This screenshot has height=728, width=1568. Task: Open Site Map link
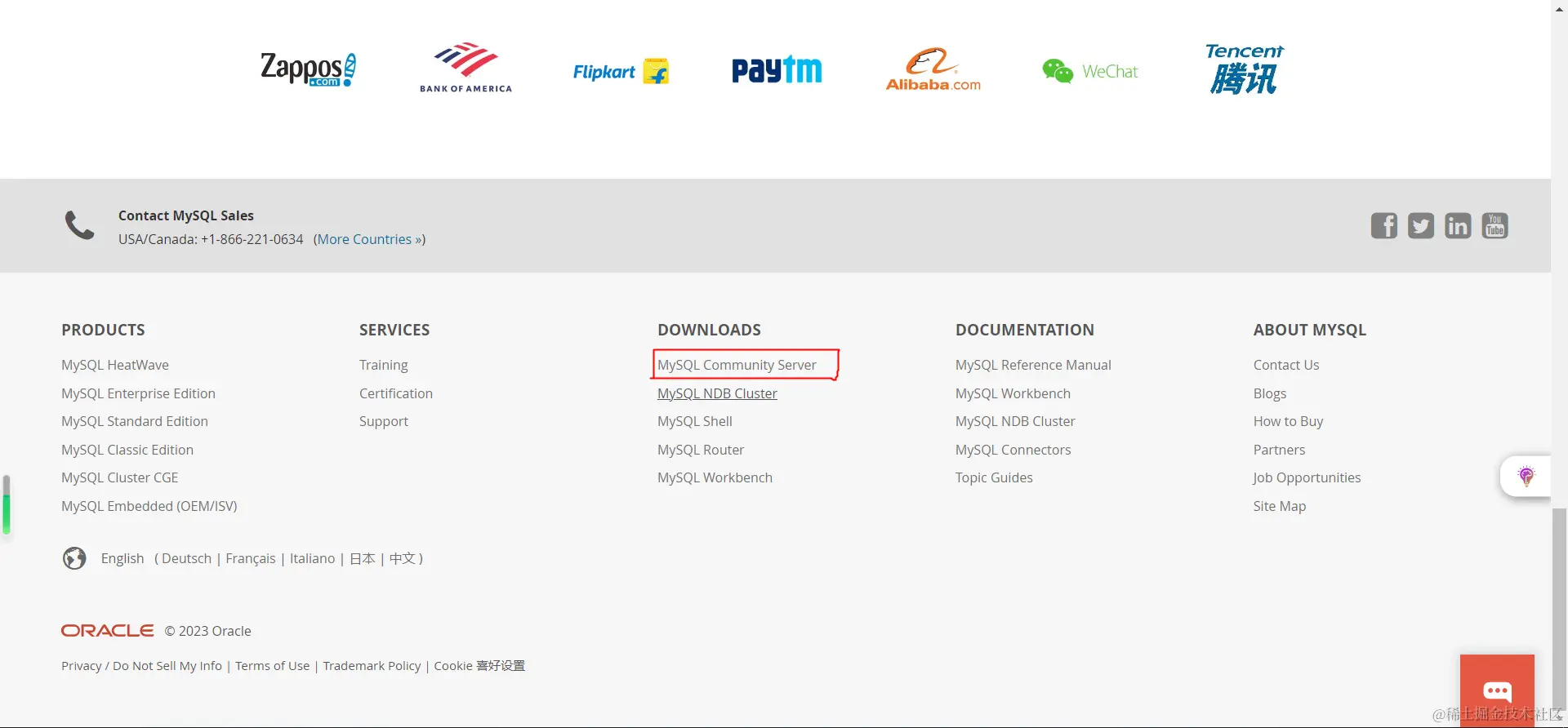click(1280, 506)
